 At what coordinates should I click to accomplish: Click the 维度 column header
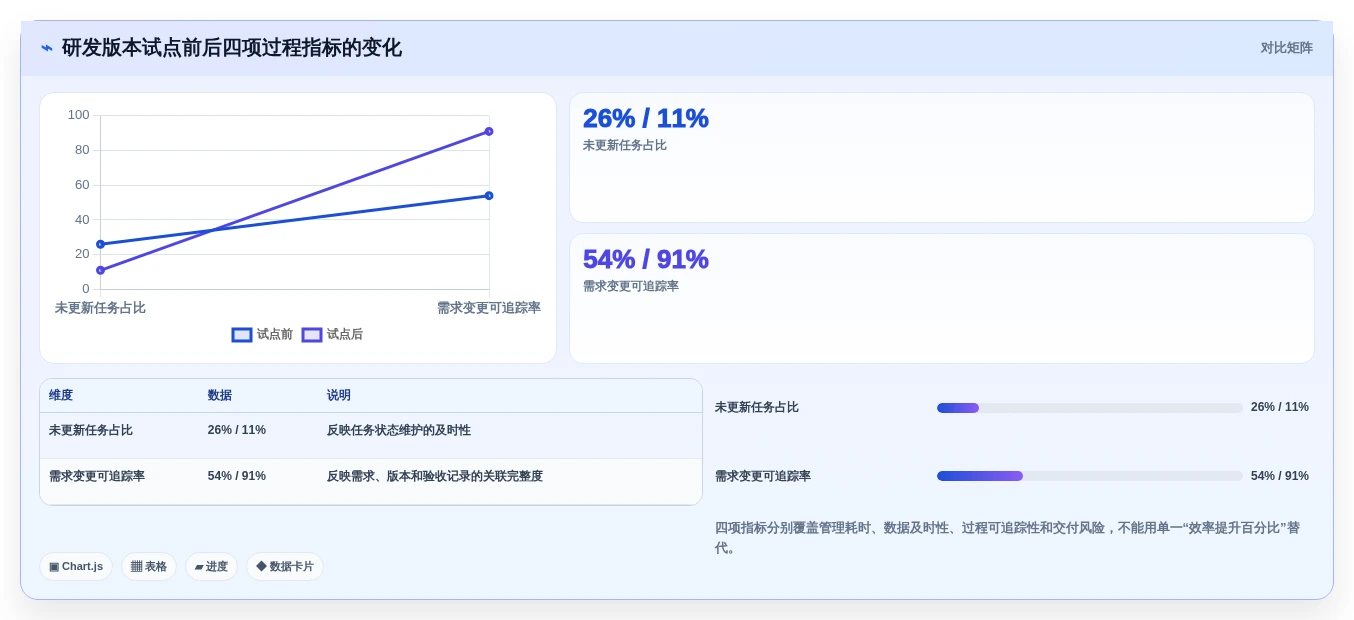click(61, 396)
